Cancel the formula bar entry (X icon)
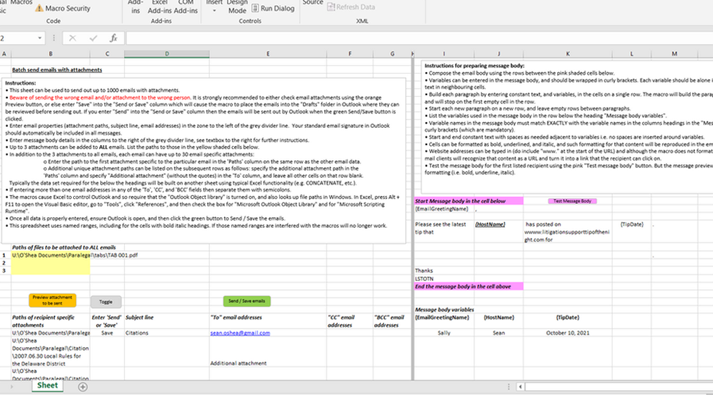 tap(72, 38)
